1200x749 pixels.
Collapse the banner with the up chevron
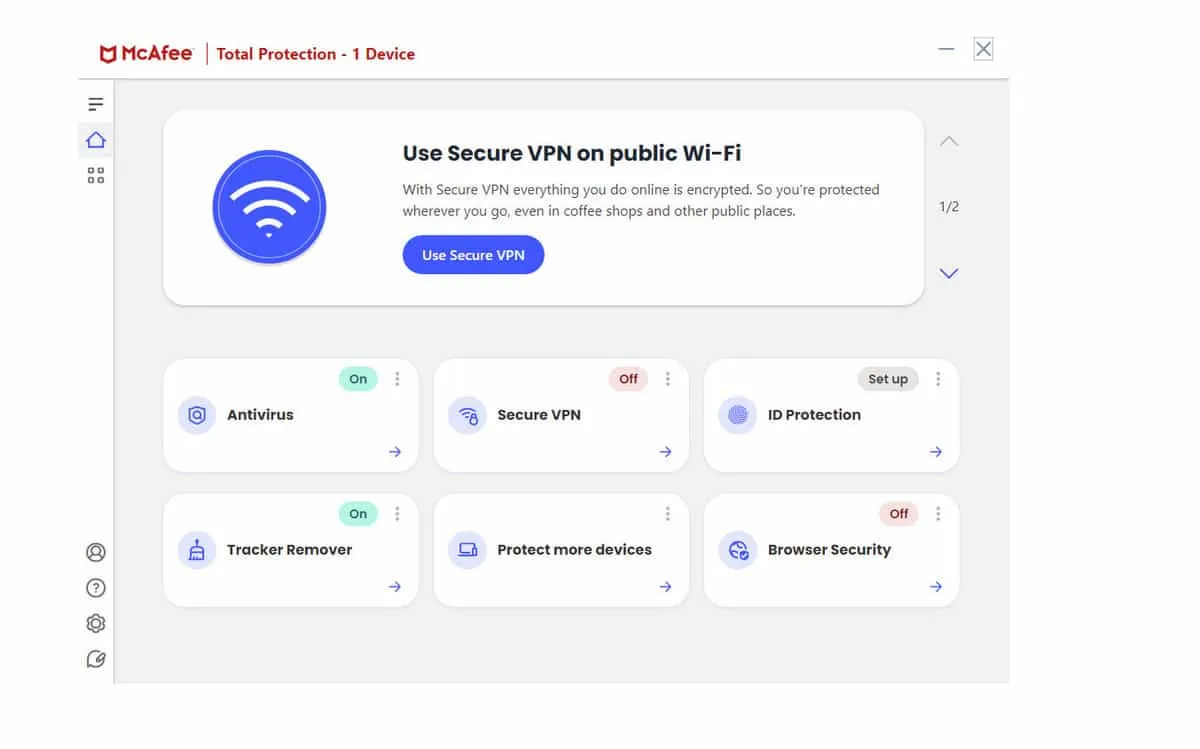(948, 141)
